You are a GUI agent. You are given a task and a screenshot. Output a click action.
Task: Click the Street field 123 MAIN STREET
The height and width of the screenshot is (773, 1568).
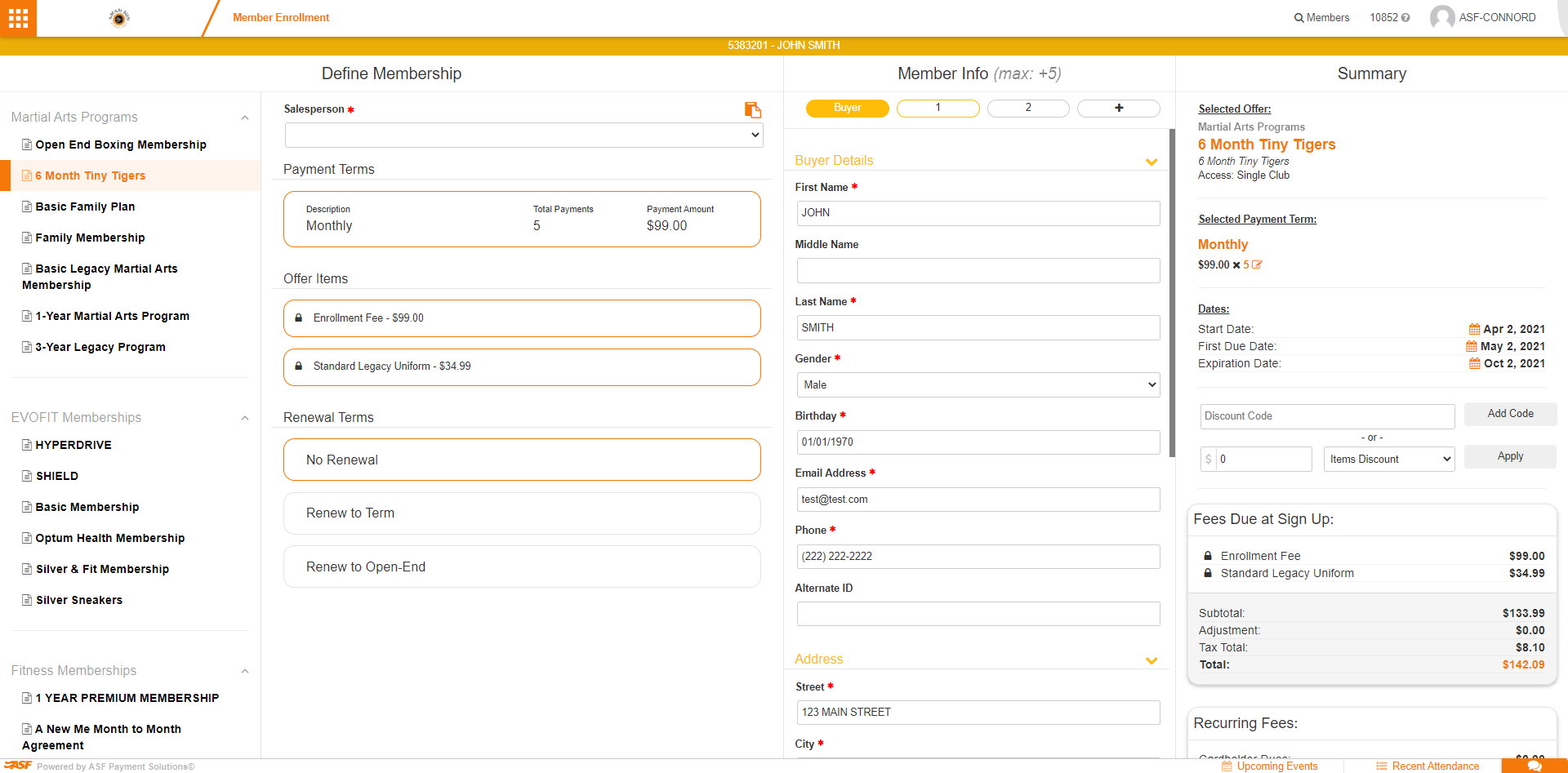[978, 713]
